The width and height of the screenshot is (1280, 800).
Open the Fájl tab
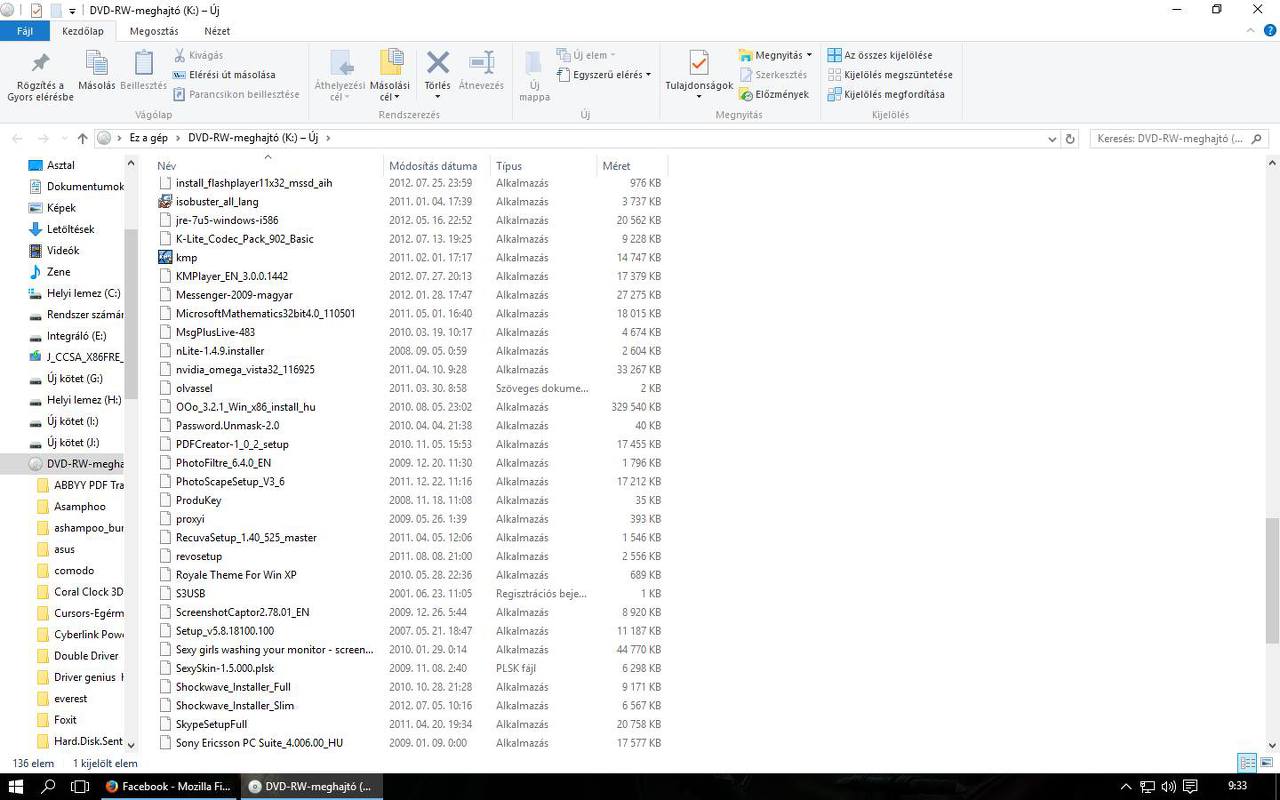[x=25, y=31]
